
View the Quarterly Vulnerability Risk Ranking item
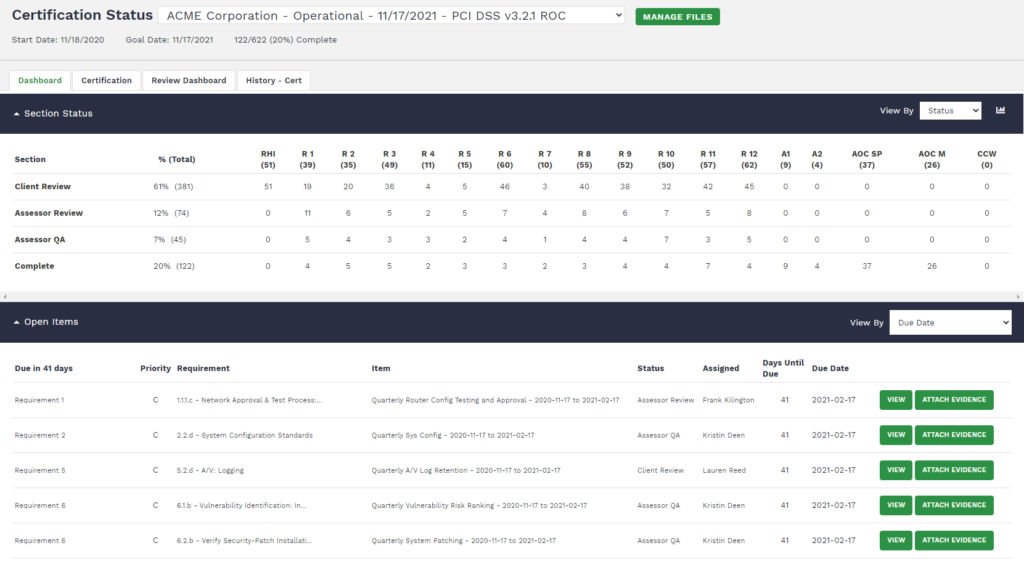click(x=895, y=505)
